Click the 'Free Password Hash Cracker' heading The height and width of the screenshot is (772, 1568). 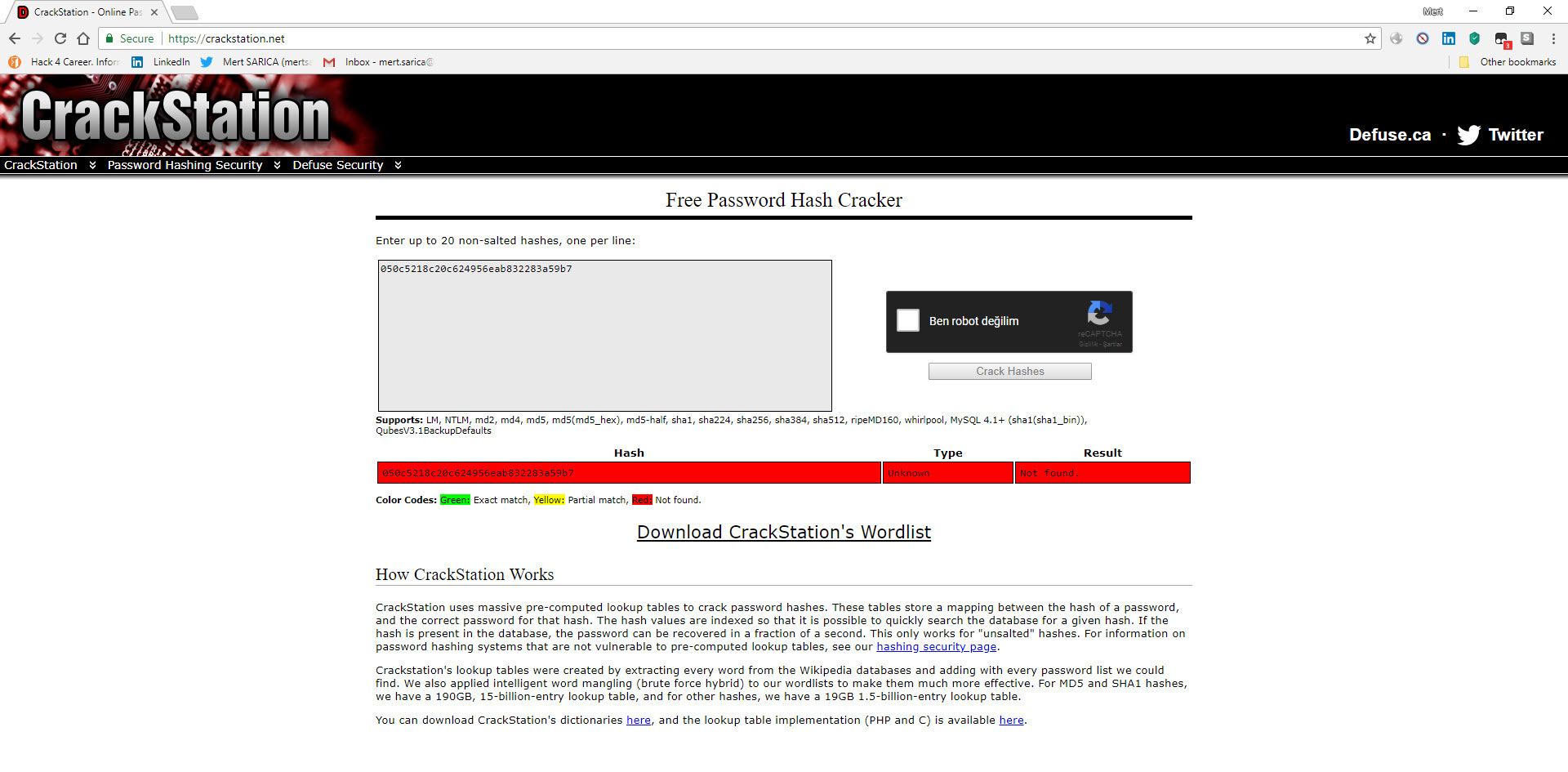[x=784, y=200]
